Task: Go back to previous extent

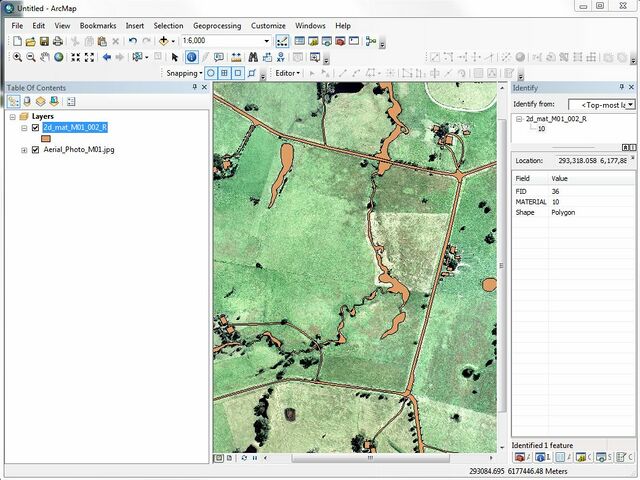Action: coord(106,57)
